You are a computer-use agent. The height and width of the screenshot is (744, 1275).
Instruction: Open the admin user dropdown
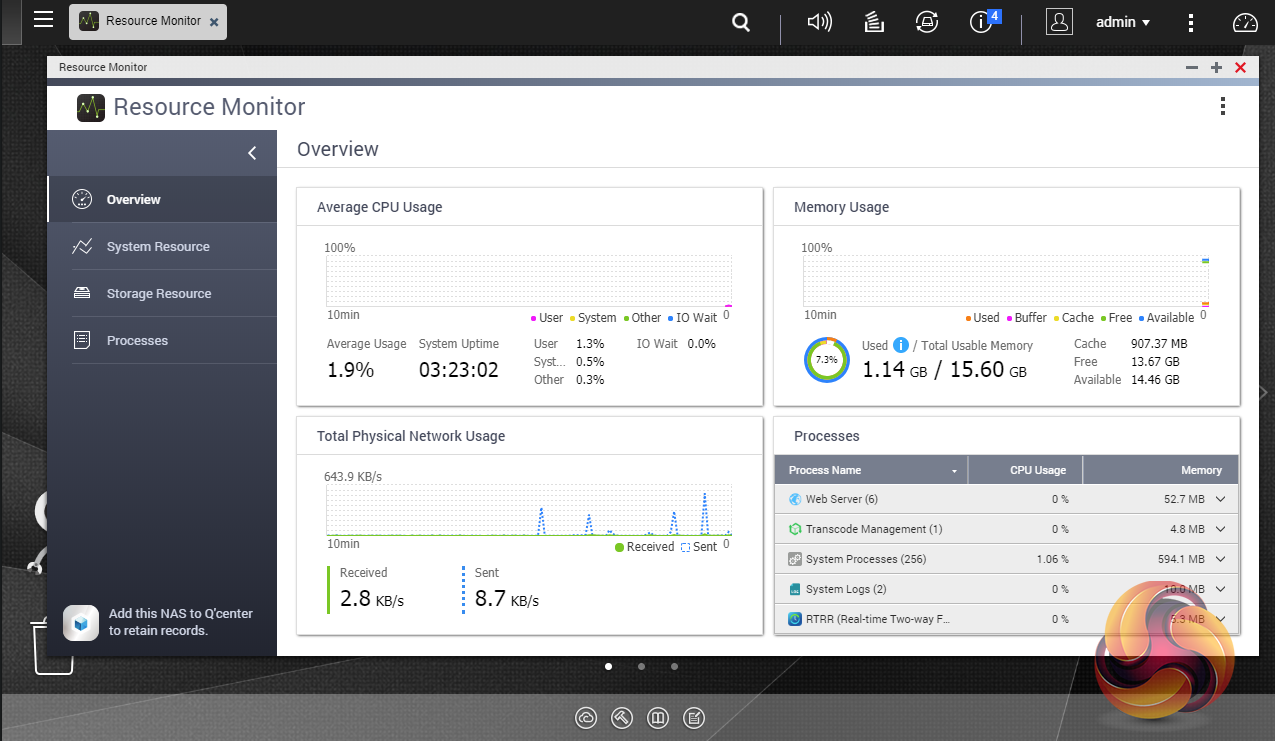tap(1122, 22)
